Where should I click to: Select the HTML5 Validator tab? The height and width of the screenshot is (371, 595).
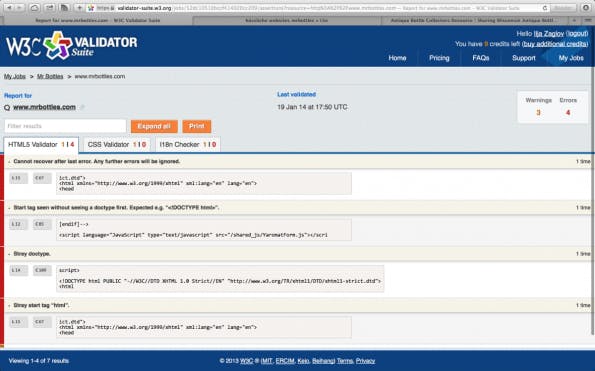tap(41, 145)
